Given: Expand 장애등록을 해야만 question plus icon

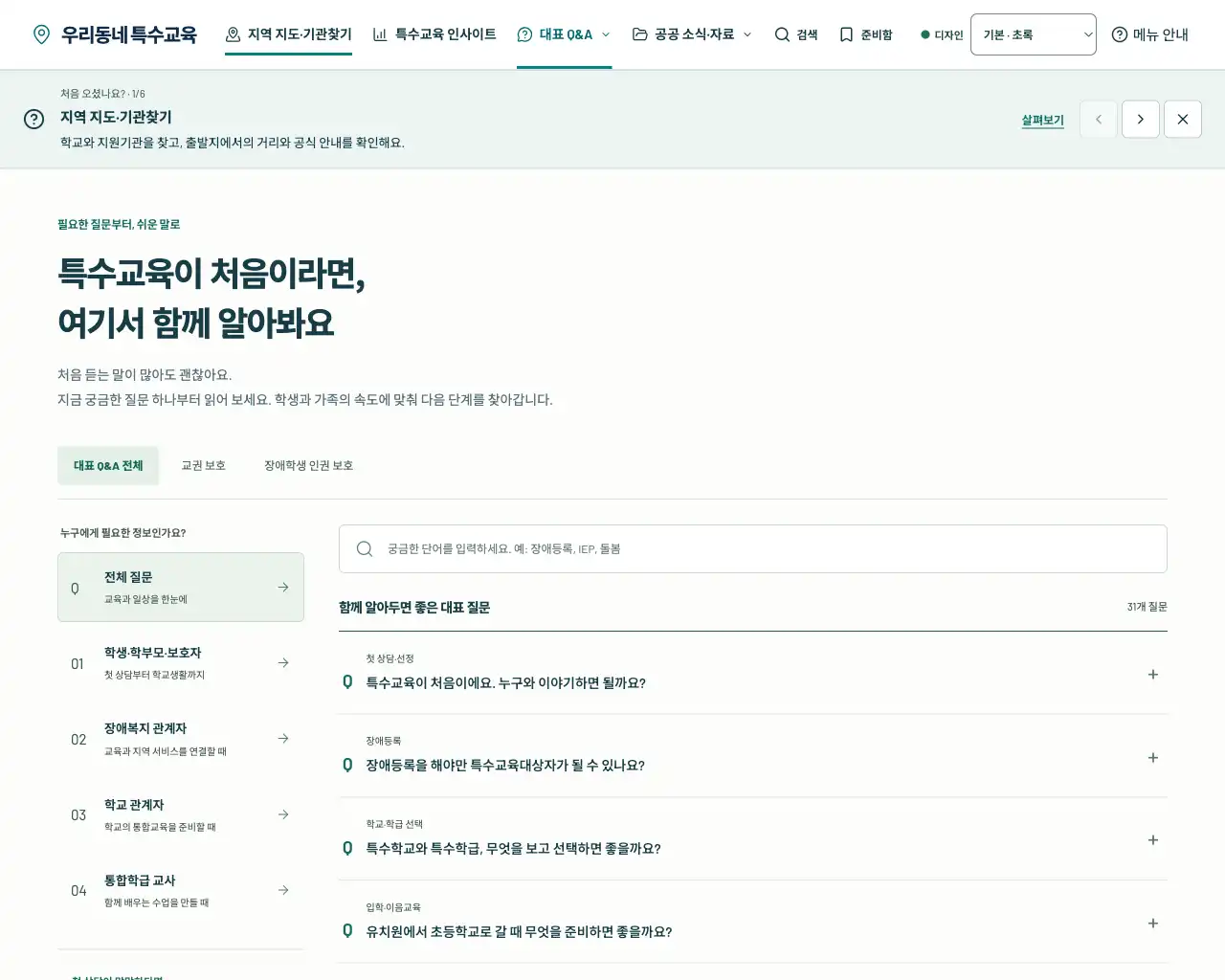Looking at the screenshot, I should [x=1153, y=758].
